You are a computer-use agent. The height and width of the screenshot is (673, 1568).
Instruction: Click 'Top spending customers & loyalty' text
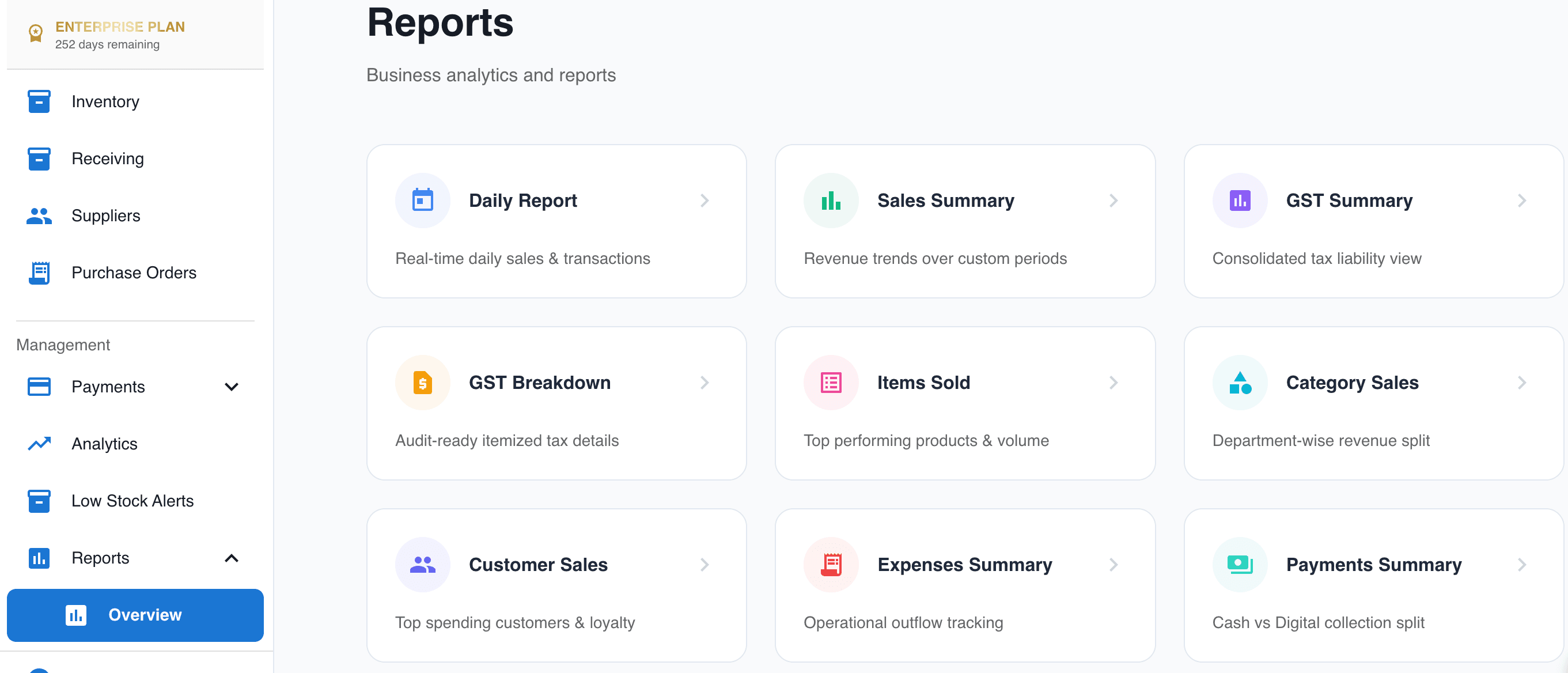[x=515, y=622]
